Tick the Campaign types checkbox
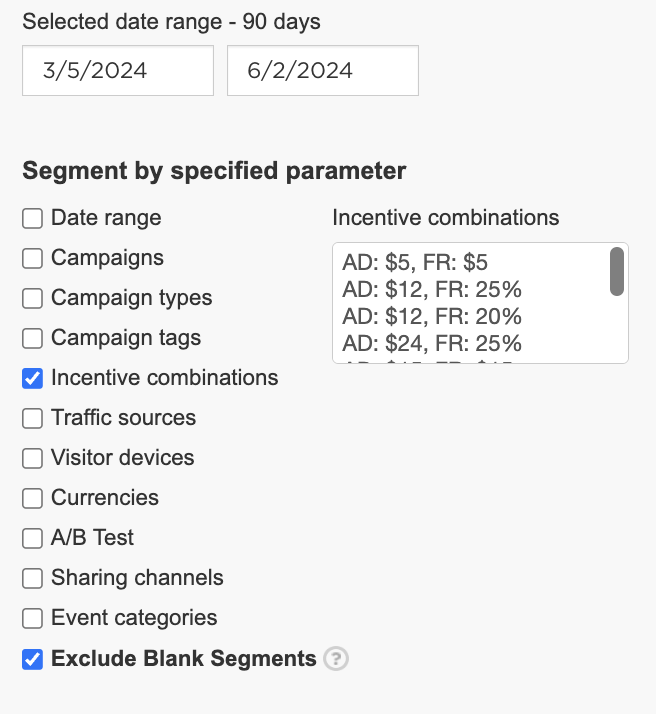This screenshot has width=656, height=714. click(32, 298)
